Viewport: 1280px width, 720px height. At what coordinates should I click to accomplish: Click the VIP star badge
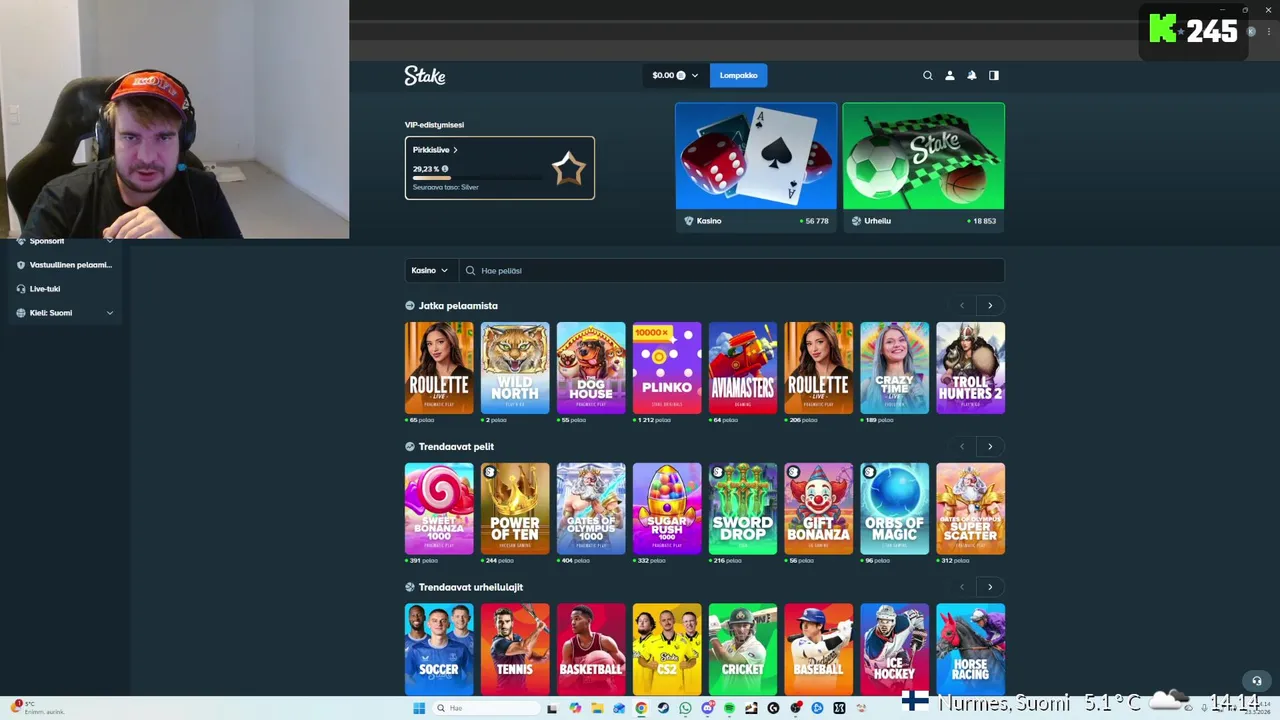click(569, 168)
